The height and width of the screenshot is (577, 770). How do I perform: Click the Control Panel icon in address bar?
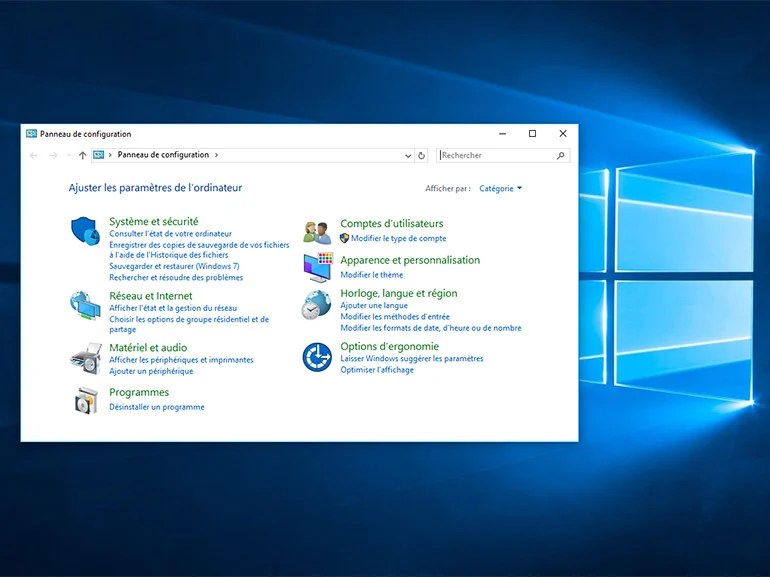tap(99, 155)
